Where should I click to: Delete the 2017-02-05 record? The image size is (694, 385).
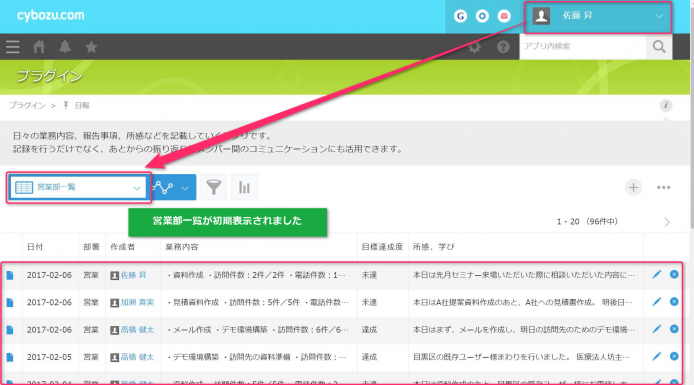click(674, 356)
